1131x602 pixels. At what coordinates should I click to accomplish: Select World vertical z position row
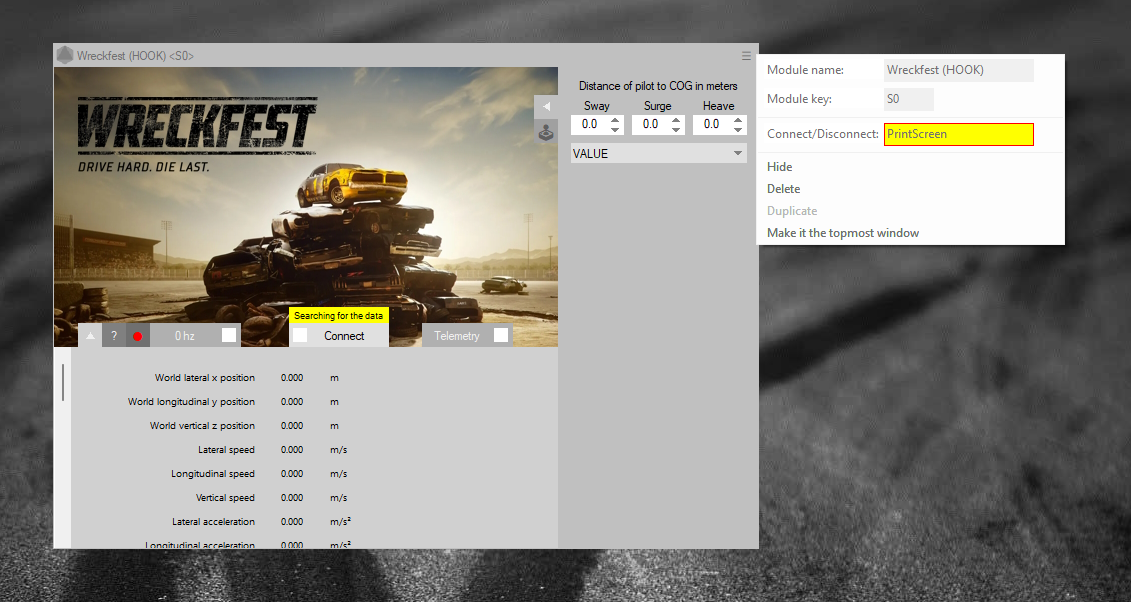coord(244,425)
